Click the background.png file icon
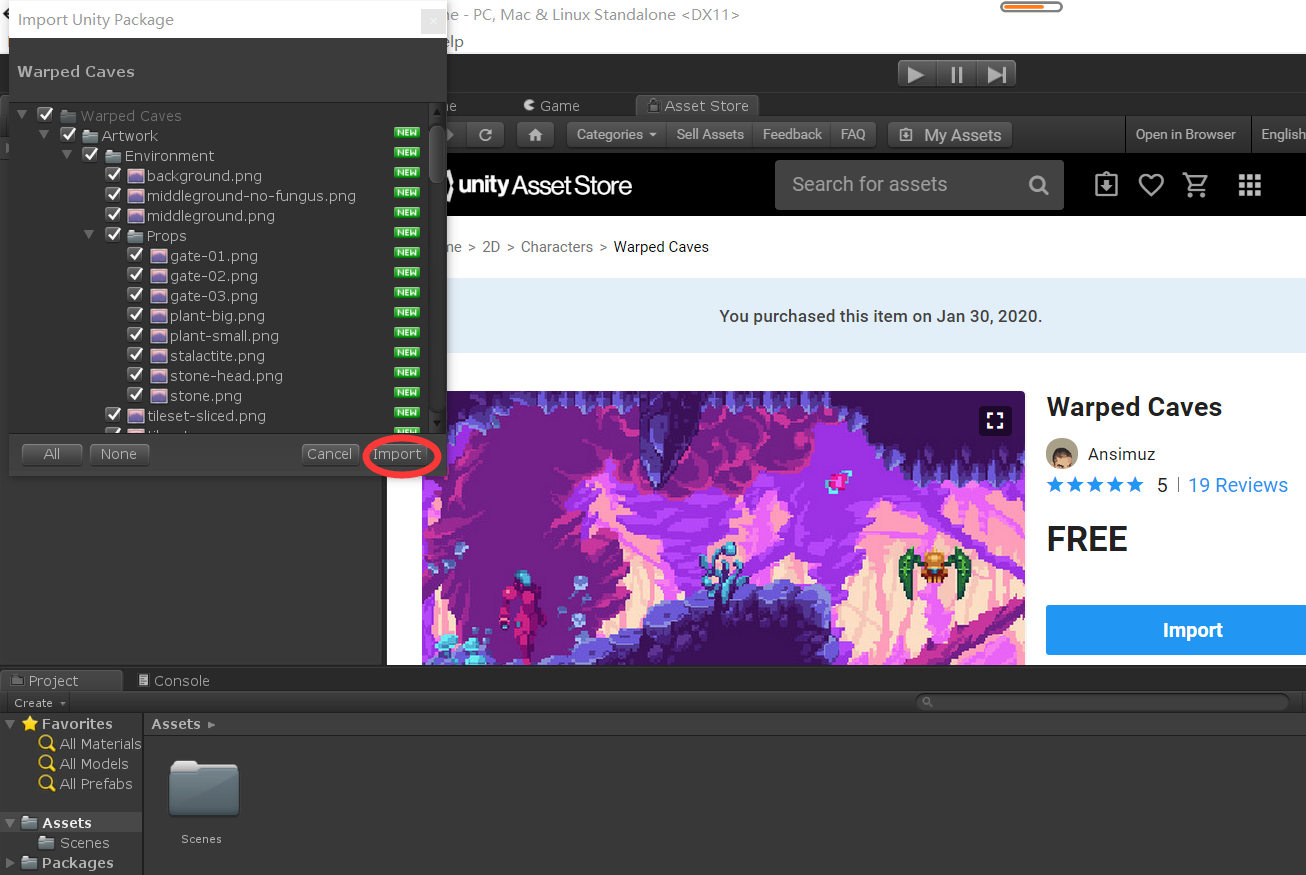1306x875 pixels. pos(137,176)
